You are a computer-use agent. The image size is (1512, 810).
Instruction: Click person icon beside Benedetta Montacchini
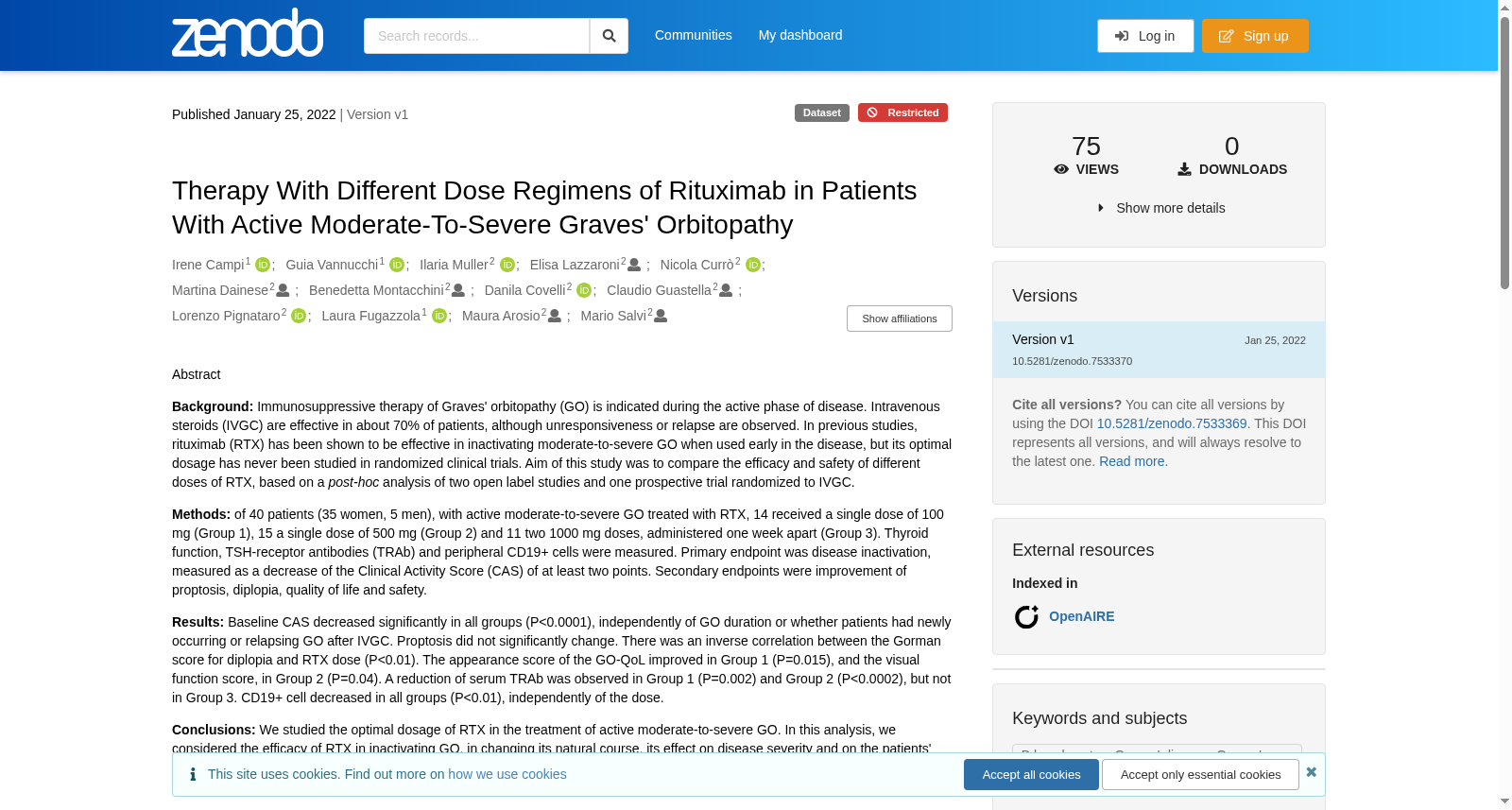point(458,290)
